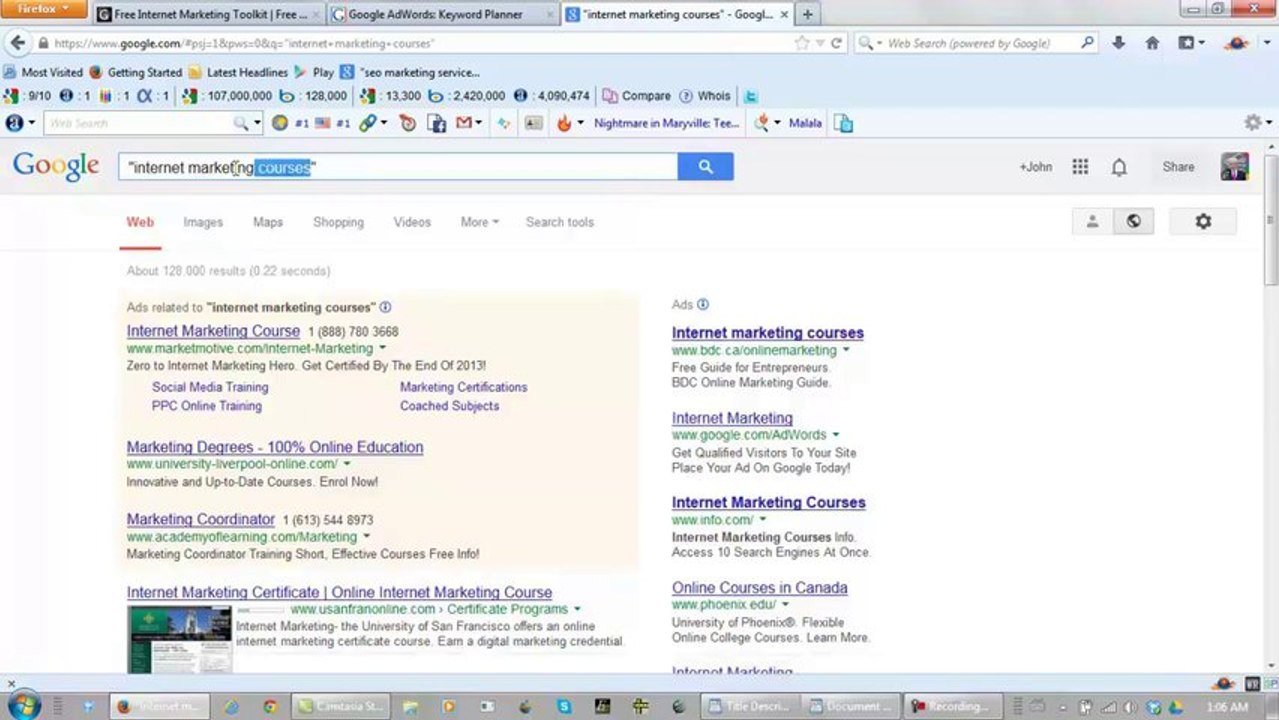This screenshot has height=720, width=1279.
Task: Open Chrome from the taskbar
Action: tap(269, 706)
